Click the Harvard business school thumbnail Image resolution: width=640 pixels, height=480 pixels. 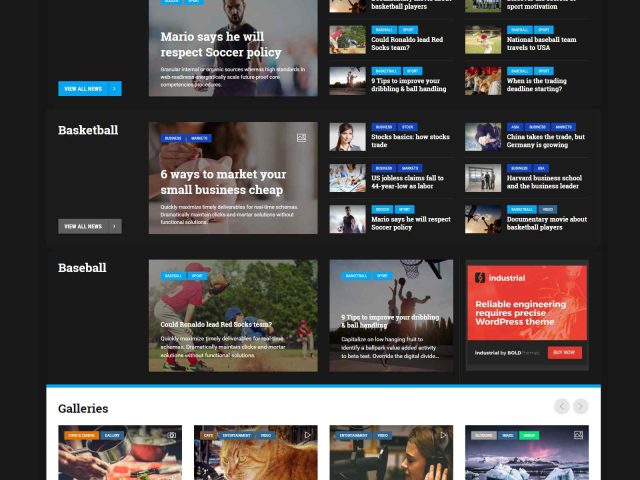[x=483, y=178]
